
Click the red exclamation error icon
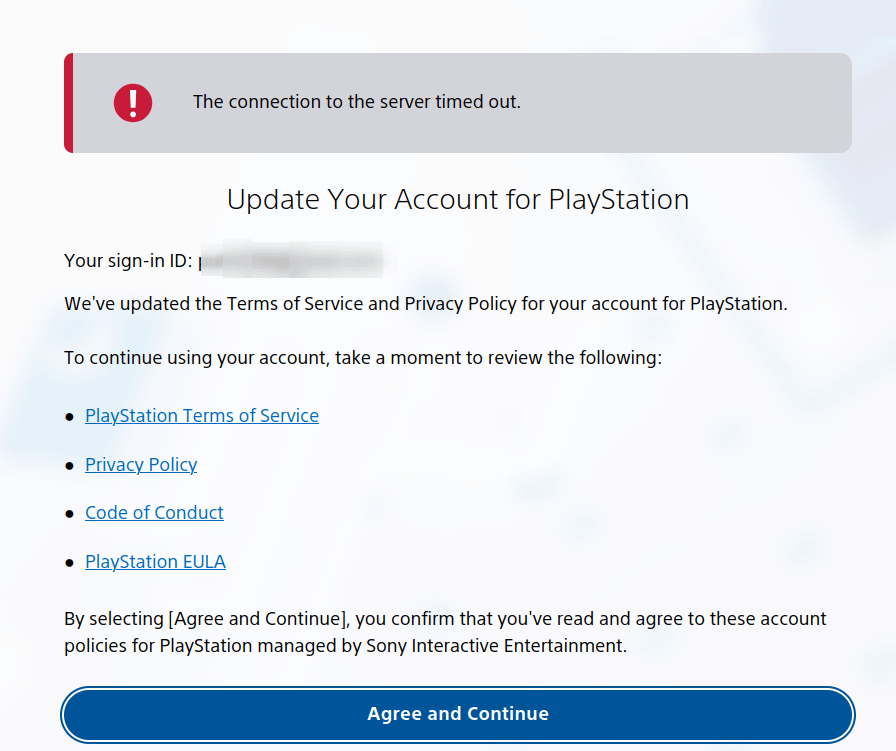tap(132, 102)
